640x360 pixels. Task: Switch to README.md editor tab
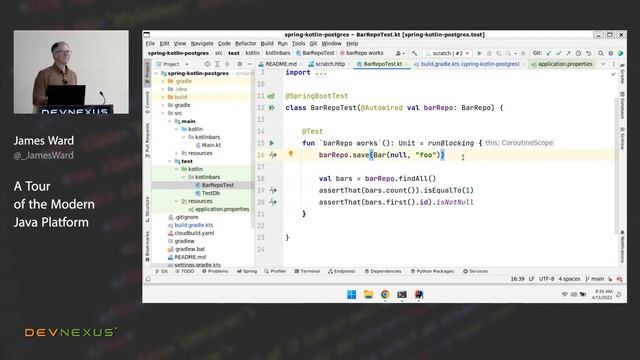point(278,64)
